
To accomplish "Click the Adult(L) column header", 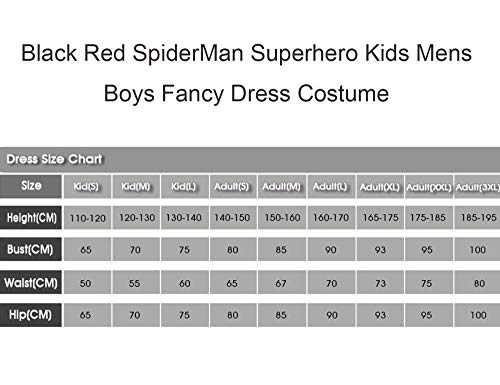I will 331,186.
